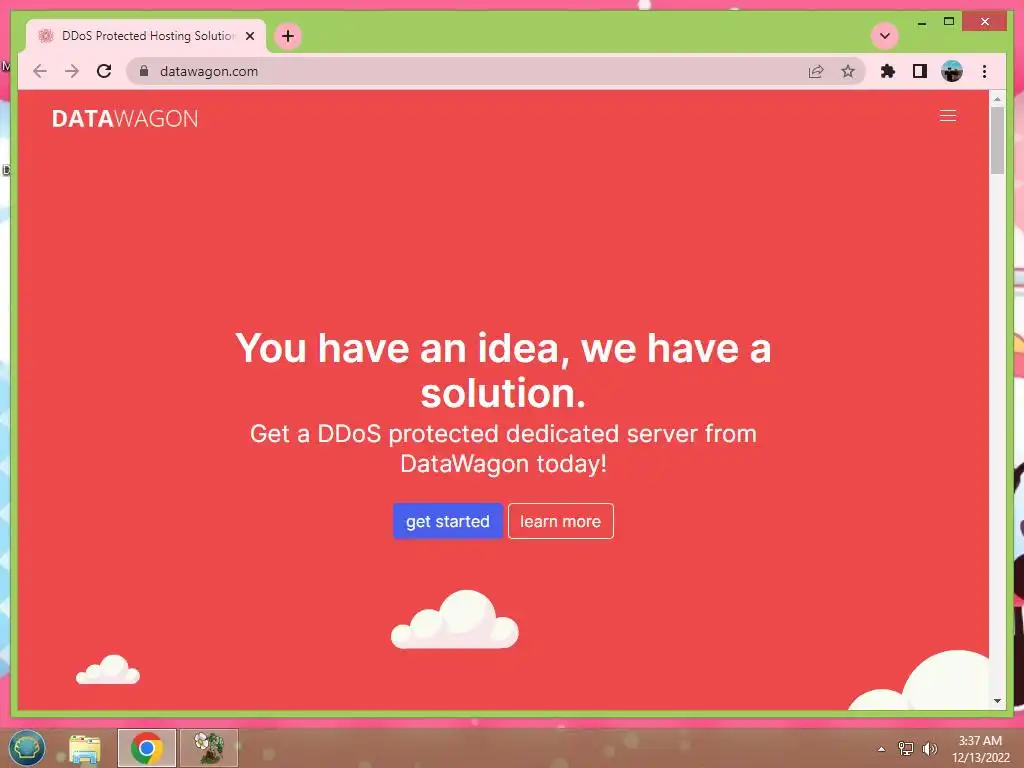Toggle the Chrome side panel
The height and width of the screenshot is (768, 1024).
(x=920, y=71)
